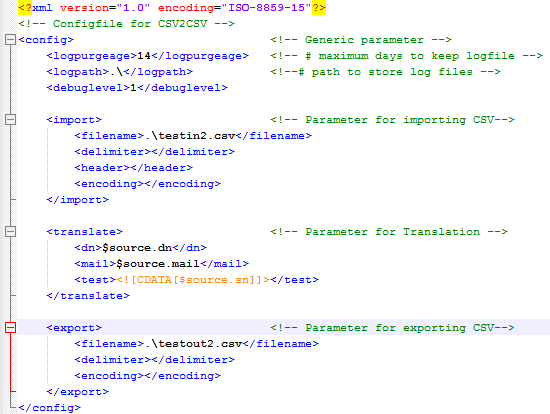Viewport: 550px width, 414px height.
Task: Click the ISO-8859-15 encoding attribute
Action: point(266,8)
